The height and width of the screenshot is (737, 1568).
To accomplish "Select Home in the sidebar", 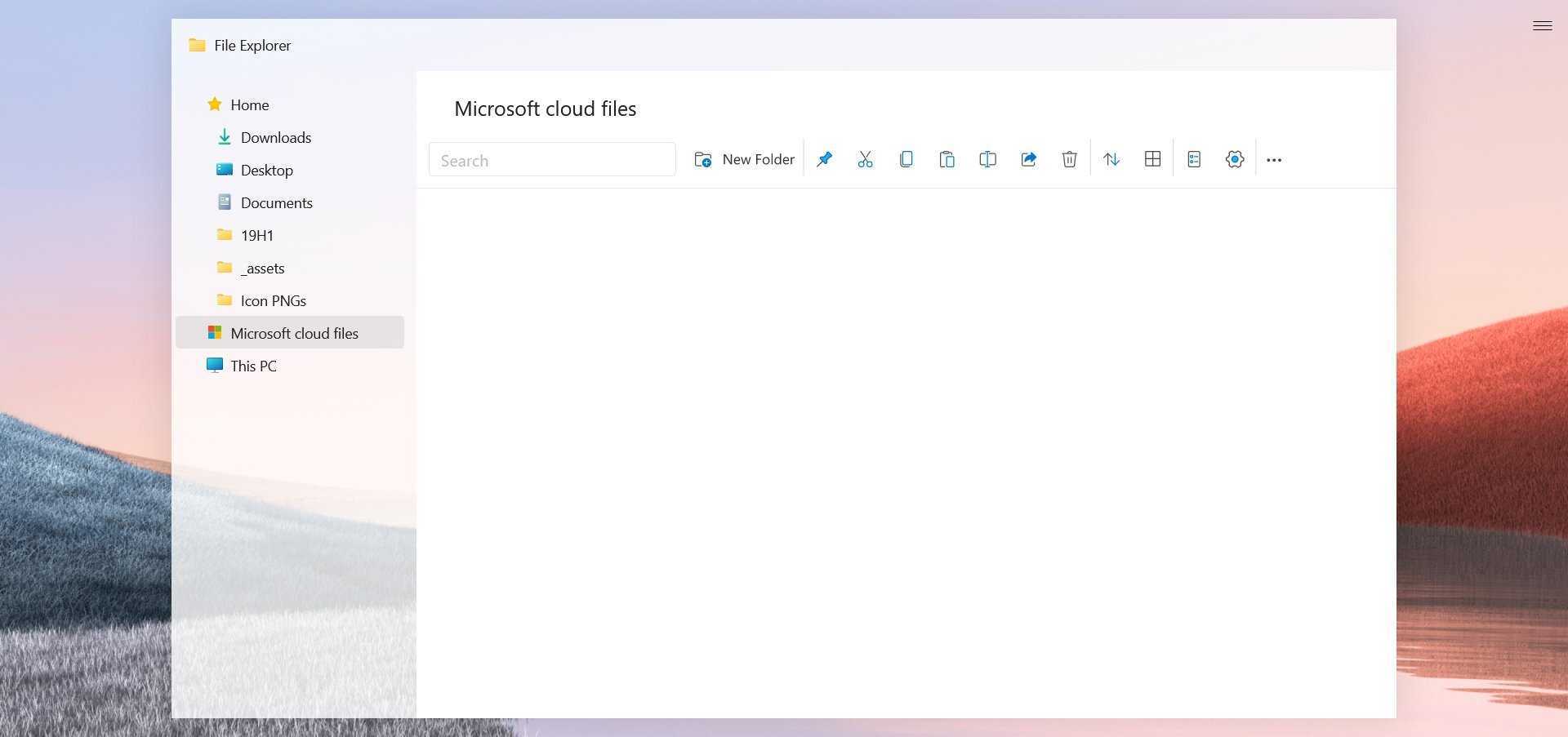I will 290,104.
